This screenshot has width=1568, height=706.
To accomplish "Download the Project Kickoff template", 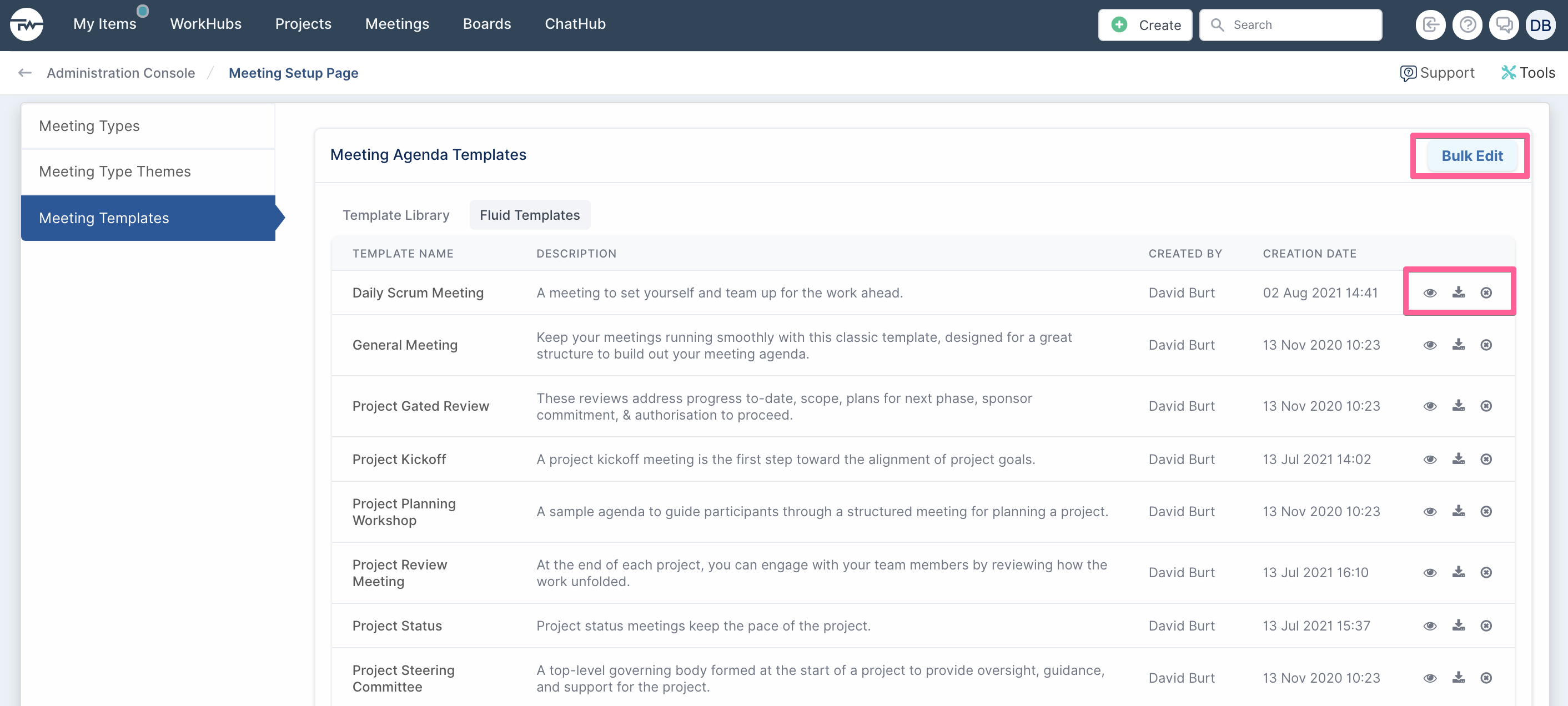I will (1459, 459).
